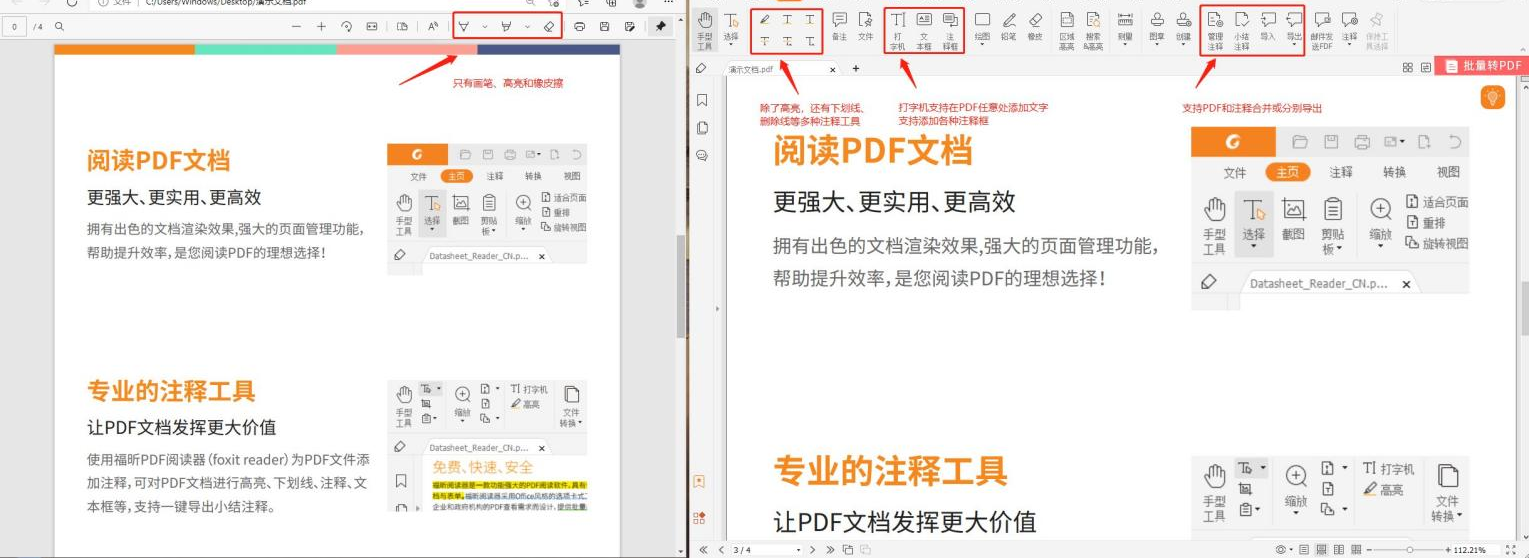Rotate the page in Edge PDF toolbar

click(347, 26)
